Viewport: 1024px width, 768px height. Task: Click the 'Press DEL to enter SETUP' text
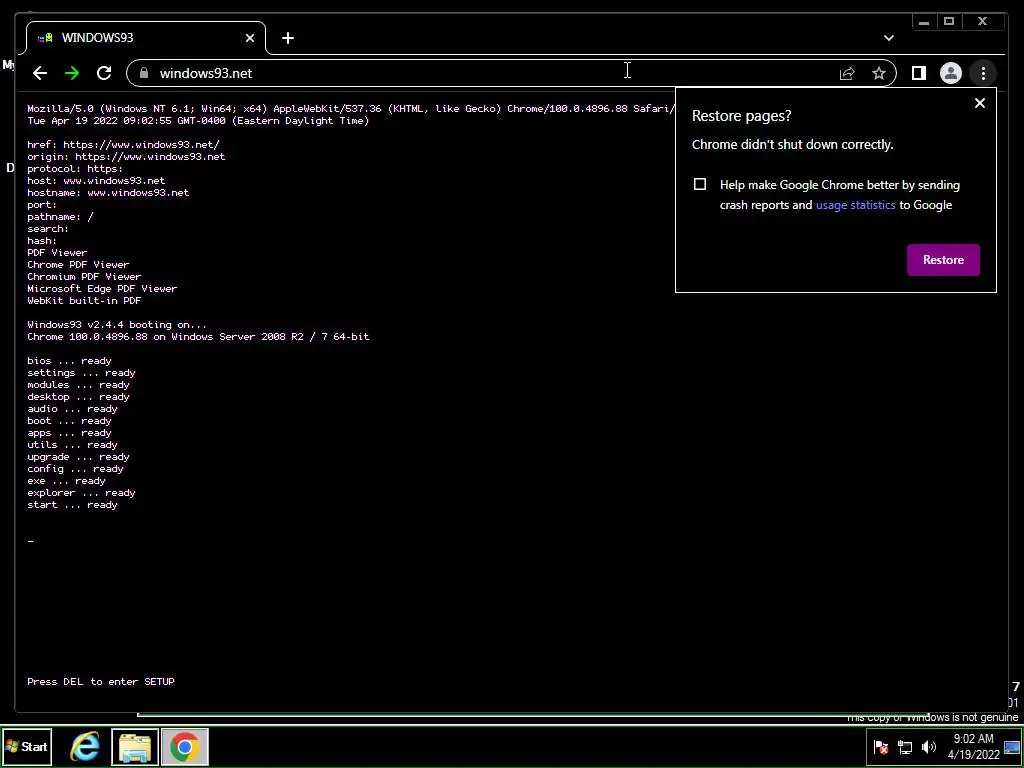click(x=101, y=681)
